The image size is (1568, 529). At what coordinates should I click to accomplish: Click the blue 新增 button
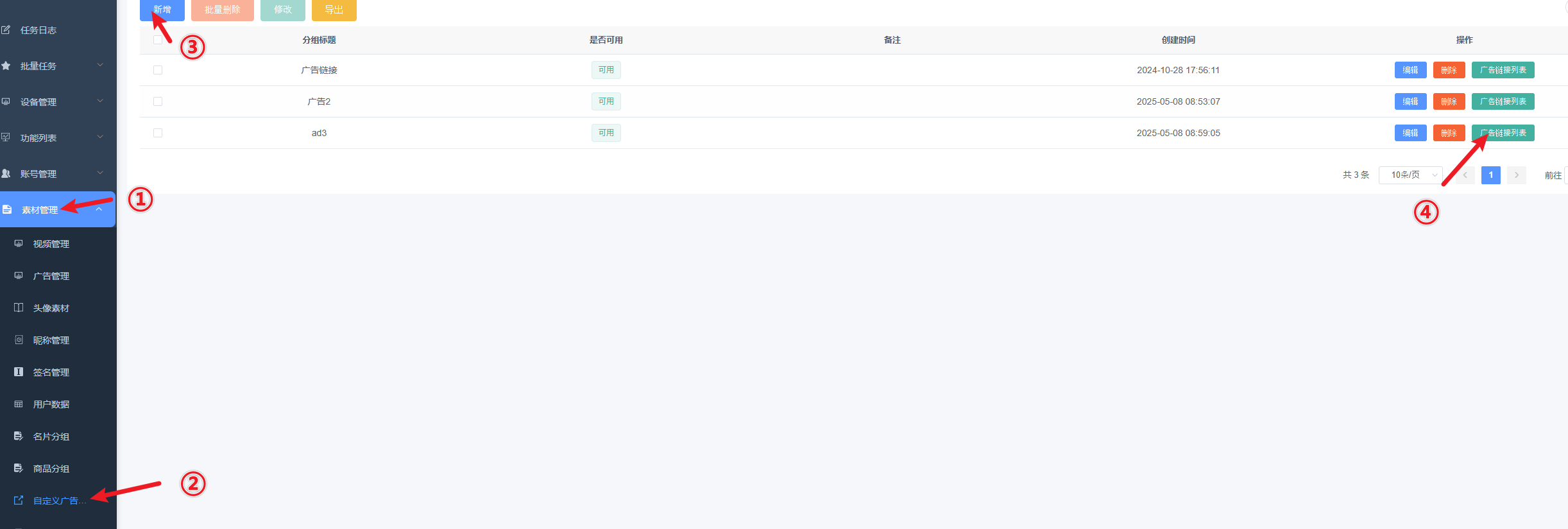pyautogui.click(x=162, y=10)
